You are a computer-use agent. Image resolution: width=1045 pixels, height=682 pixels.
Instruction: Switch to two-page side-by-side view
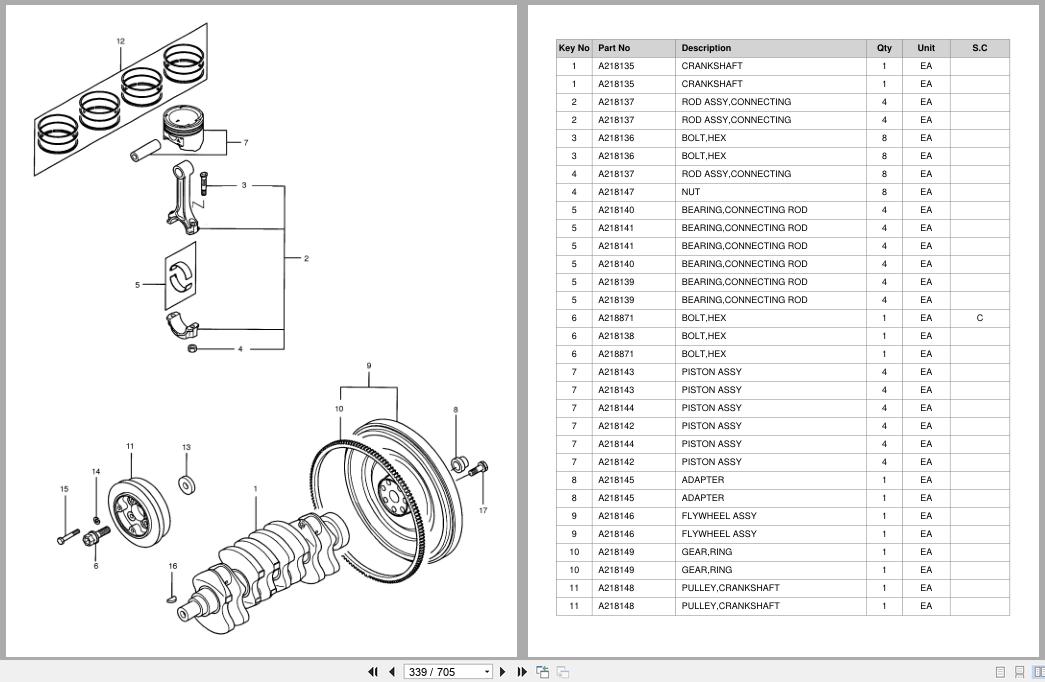[1038, 672]
